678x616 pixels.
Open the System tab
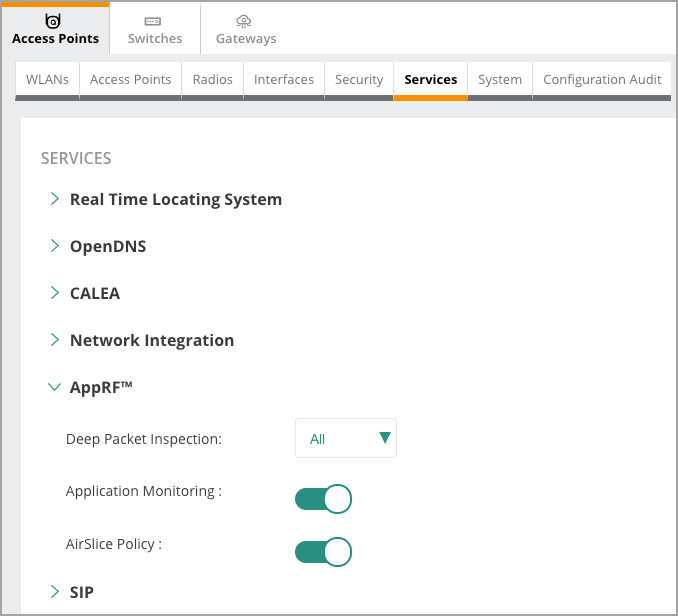[499, 79]
